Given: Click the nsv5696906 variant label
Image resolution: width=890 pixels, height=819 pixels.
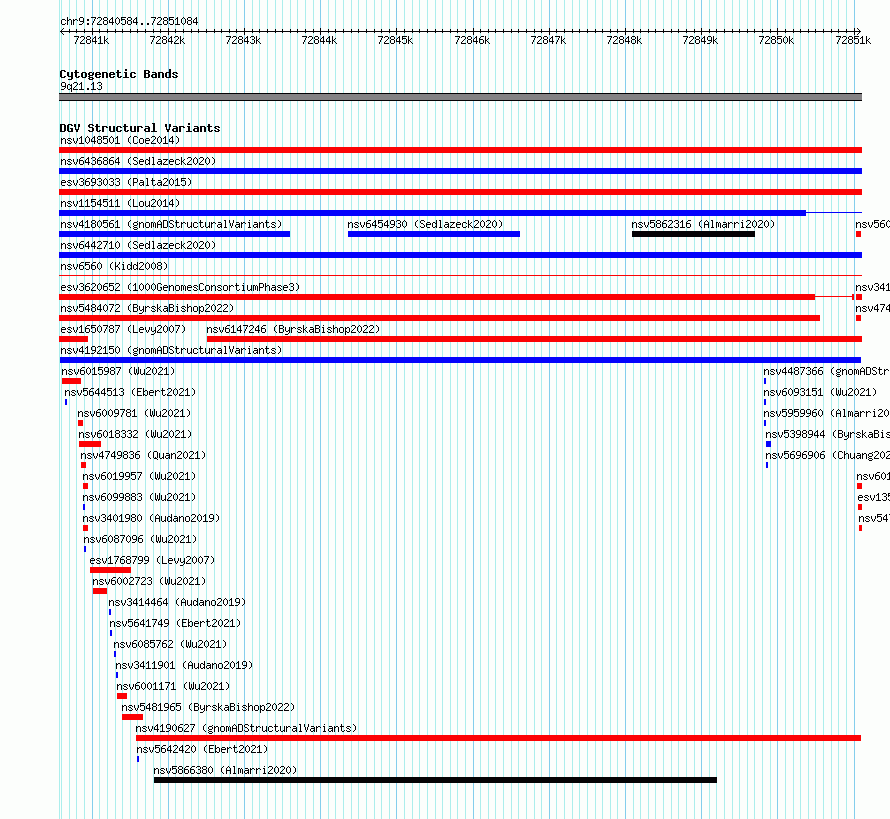Looking at the screenshot, I should coord(828,455).
